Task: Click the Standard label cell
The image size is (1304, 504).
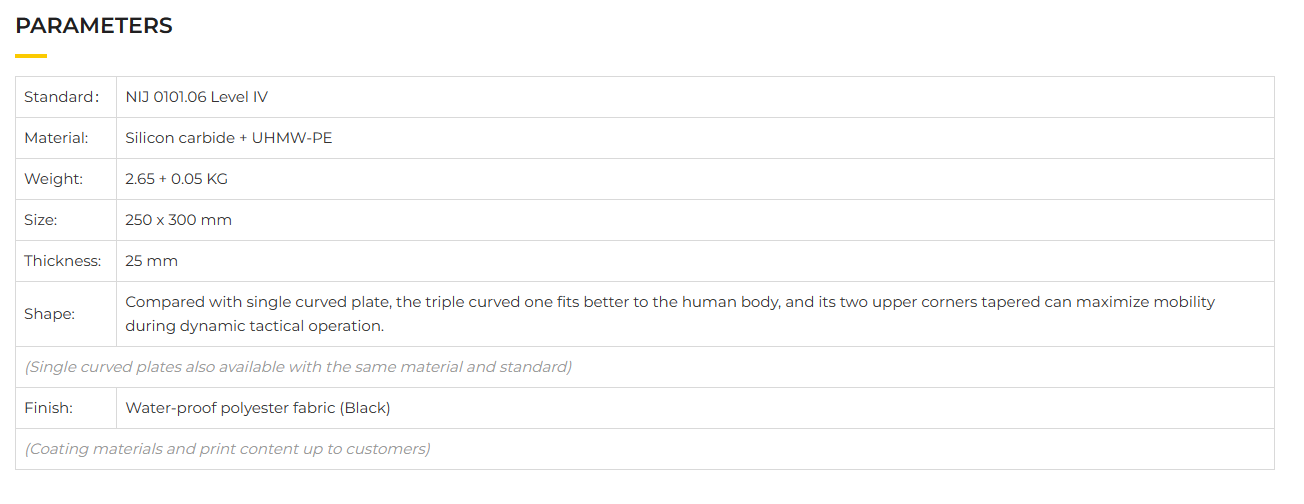Action: click(x=62, y=97)
